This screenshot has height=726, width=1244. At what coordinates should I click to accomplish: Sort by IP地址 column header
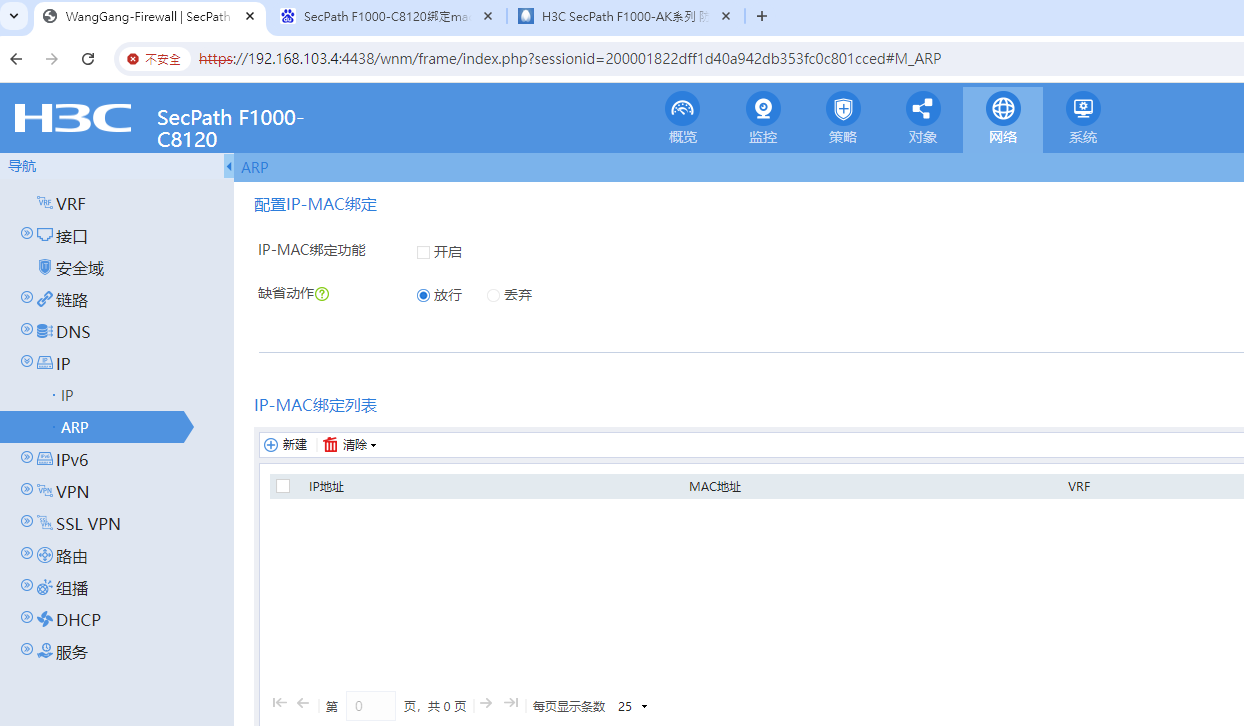(326, 487)
